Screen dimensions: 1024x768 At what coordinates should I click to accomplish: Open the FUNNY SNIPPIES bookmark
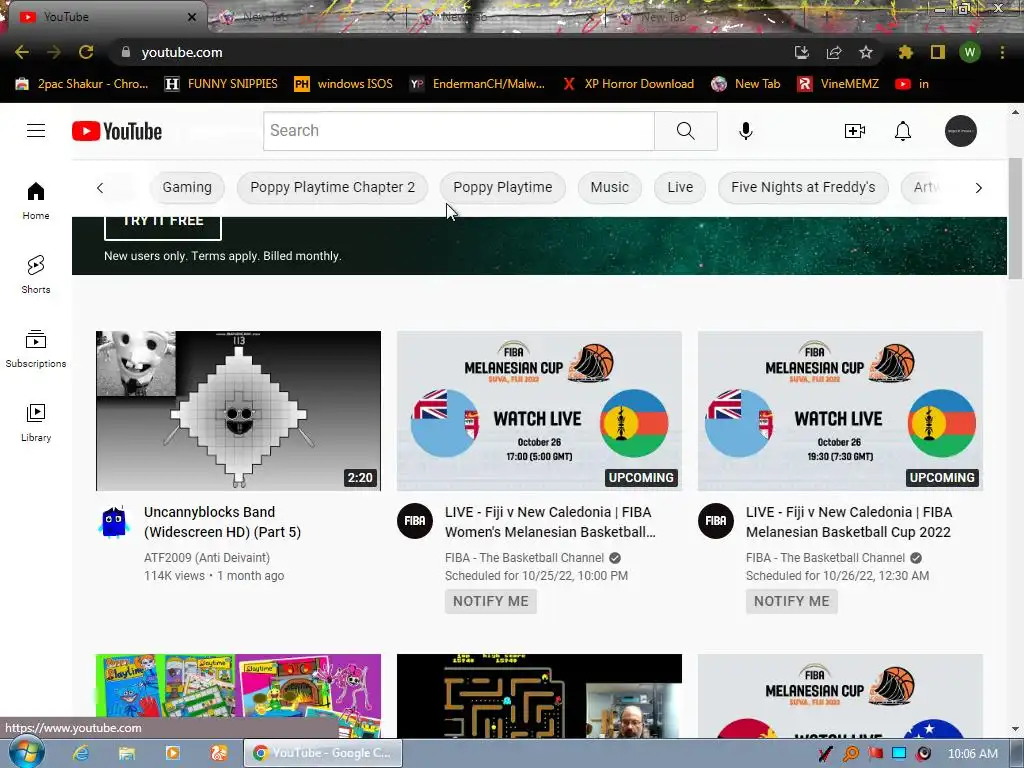221,84
